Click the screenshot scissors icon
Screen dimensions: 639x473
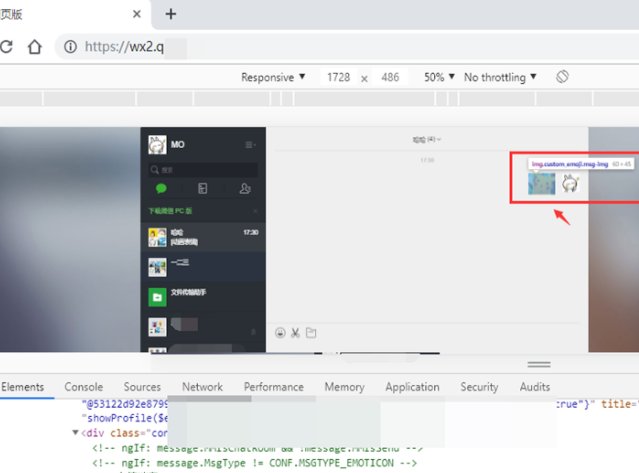(295, 333)
